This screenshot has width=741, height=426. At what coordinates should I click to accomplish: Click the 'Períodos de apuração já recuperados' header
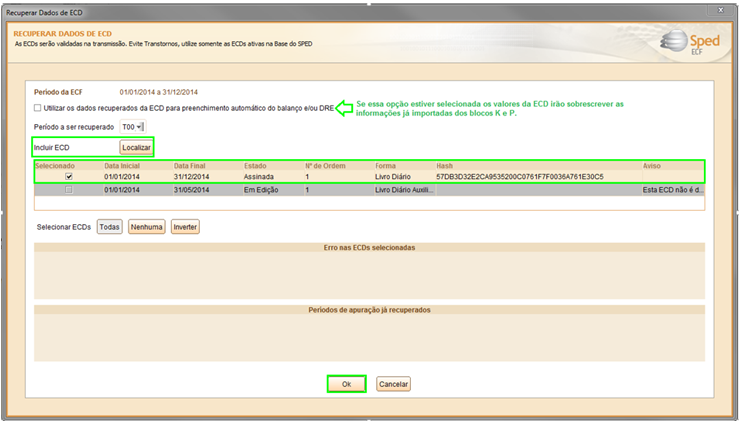369,310
